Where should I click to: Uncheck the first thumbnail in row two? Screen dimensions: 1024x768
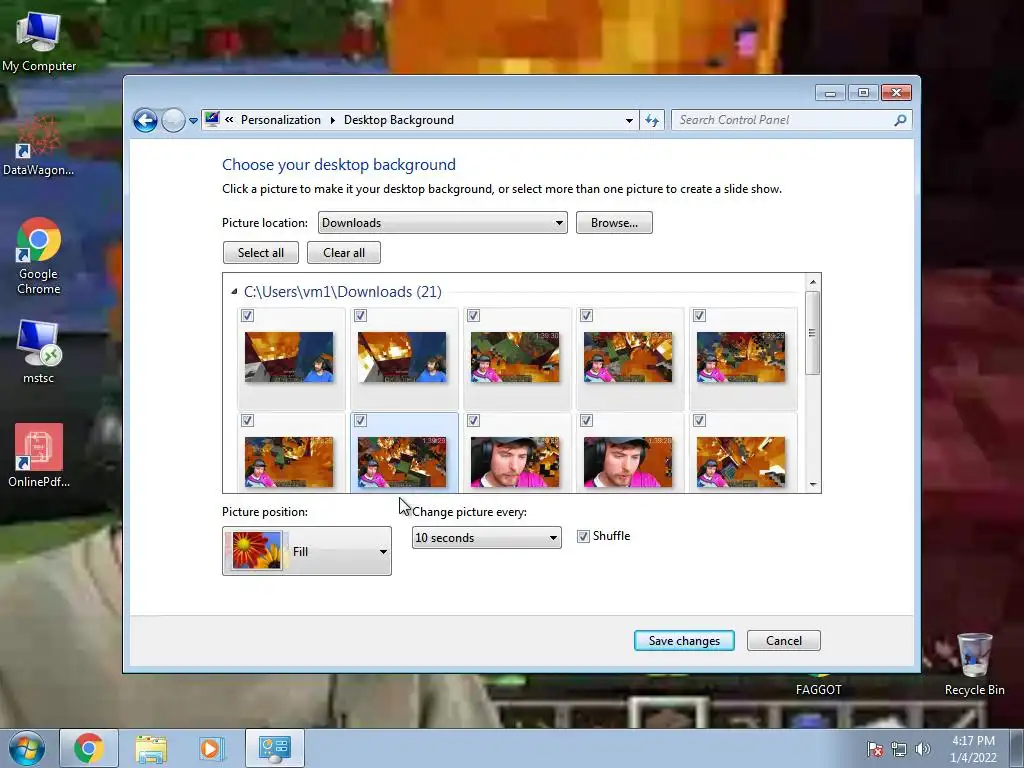248,421
